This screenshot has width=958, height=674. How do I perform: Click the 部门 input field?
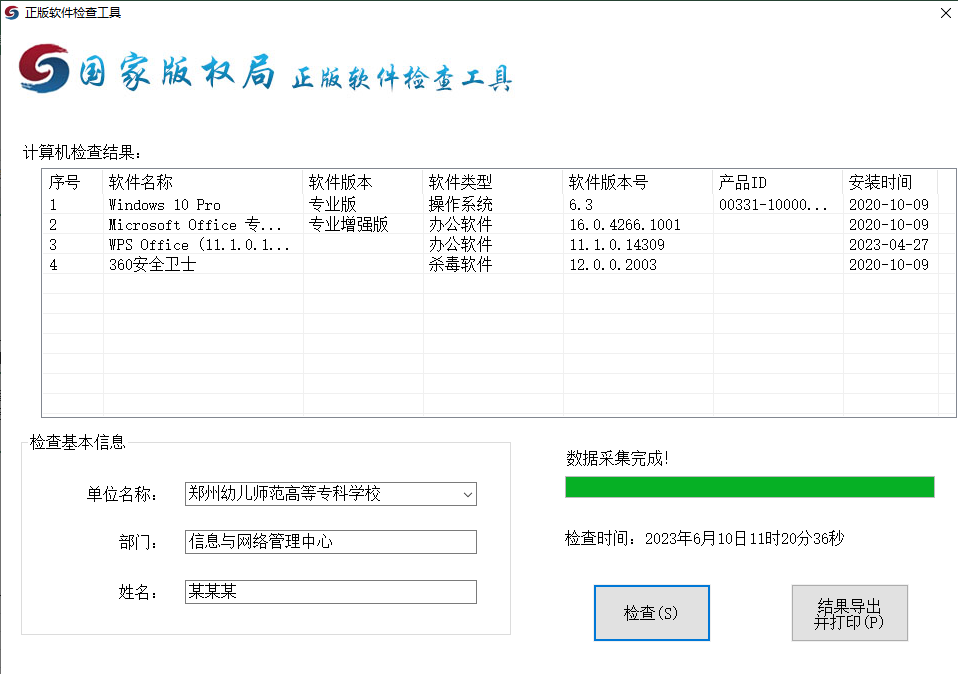pyautogui.click(x=331, y=542)
